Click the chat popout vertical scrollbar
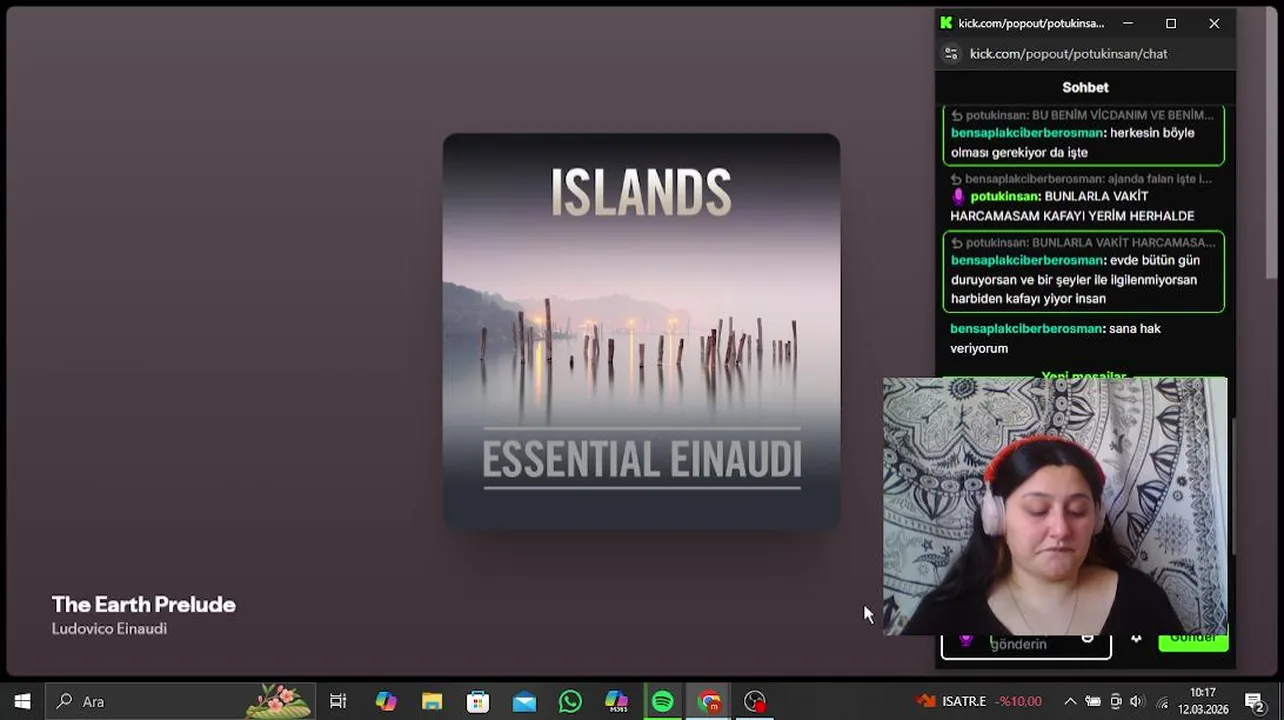This screenshot has height=720, width=1284. 1232,485
